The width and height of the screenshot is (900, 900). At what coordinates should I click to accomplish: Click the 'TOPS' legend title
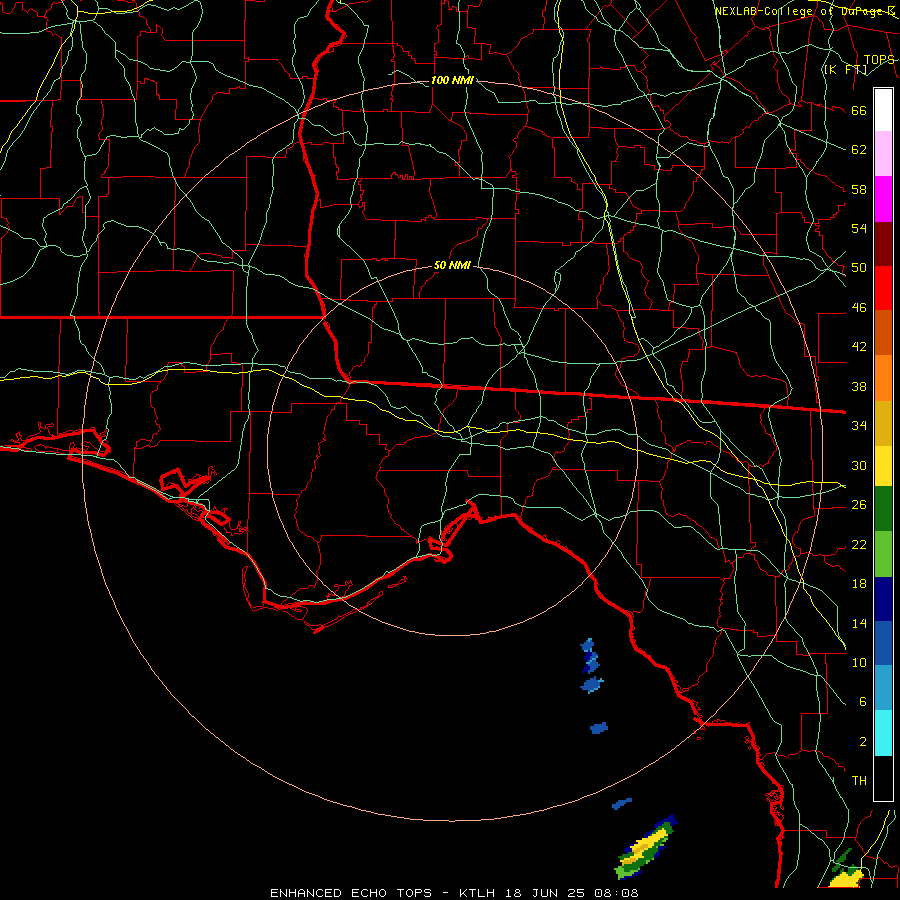pos(879,60)
